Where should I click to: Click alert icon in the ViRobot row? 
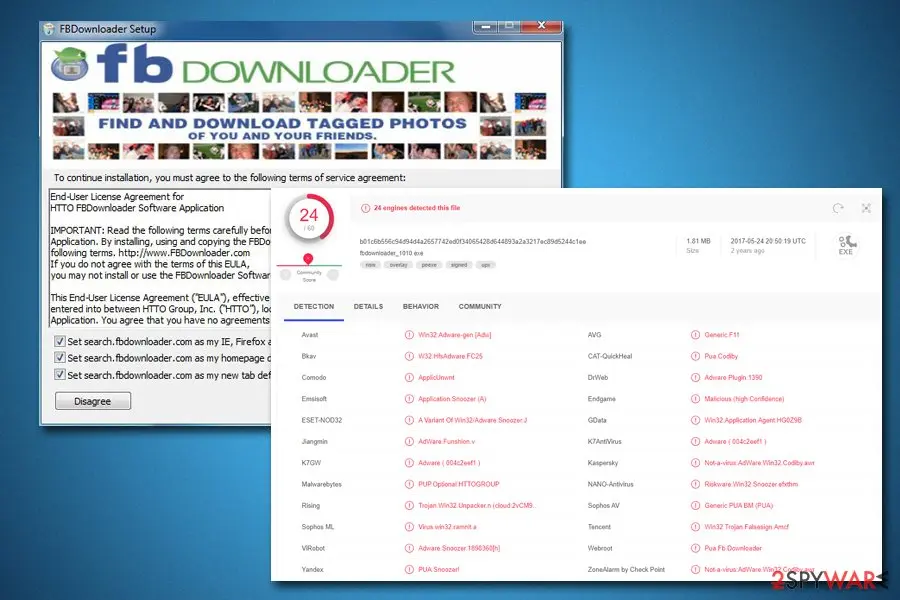pos(409,548)
